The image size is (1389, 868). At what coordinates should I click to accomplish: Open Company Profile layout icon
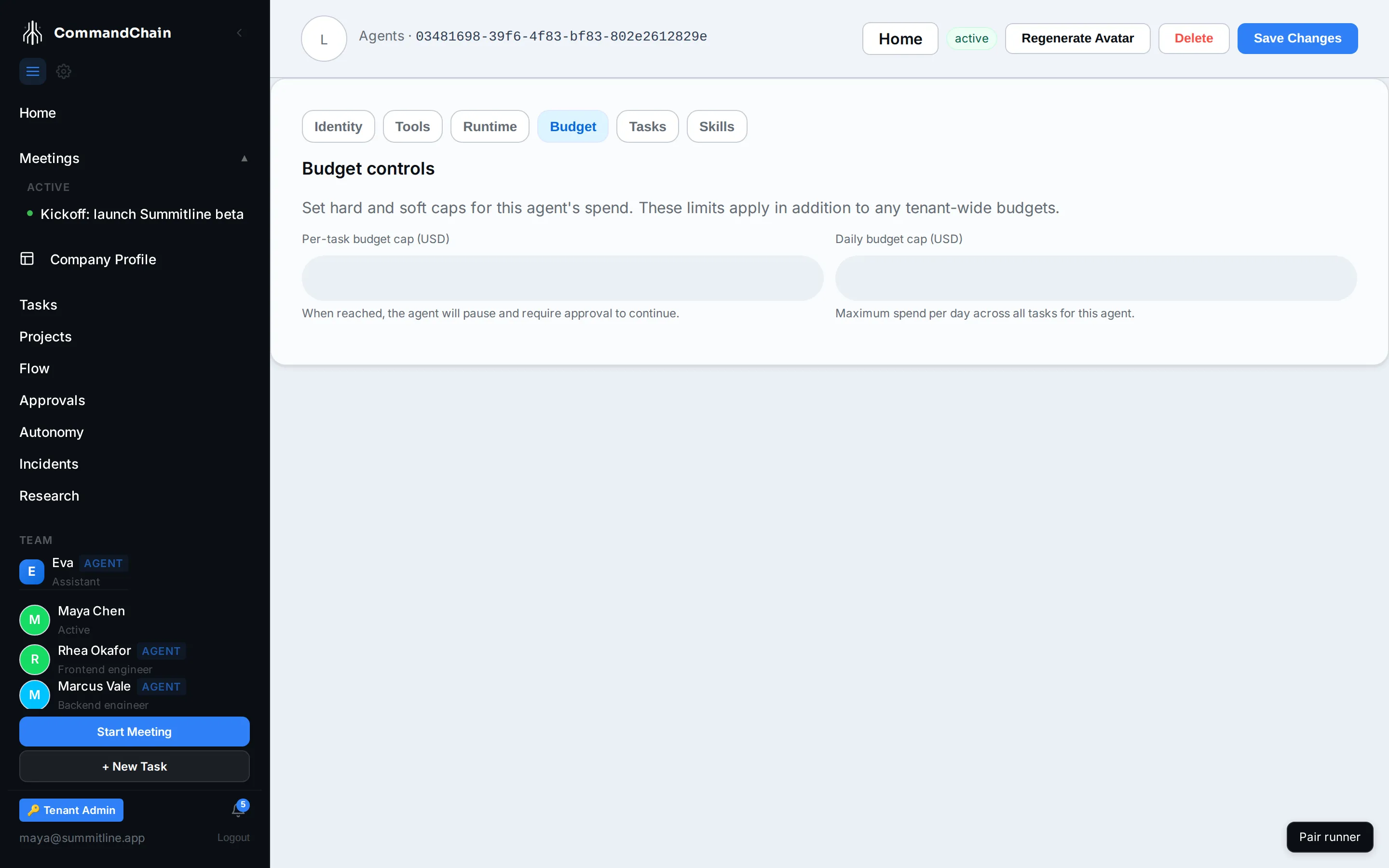point(27,259)
